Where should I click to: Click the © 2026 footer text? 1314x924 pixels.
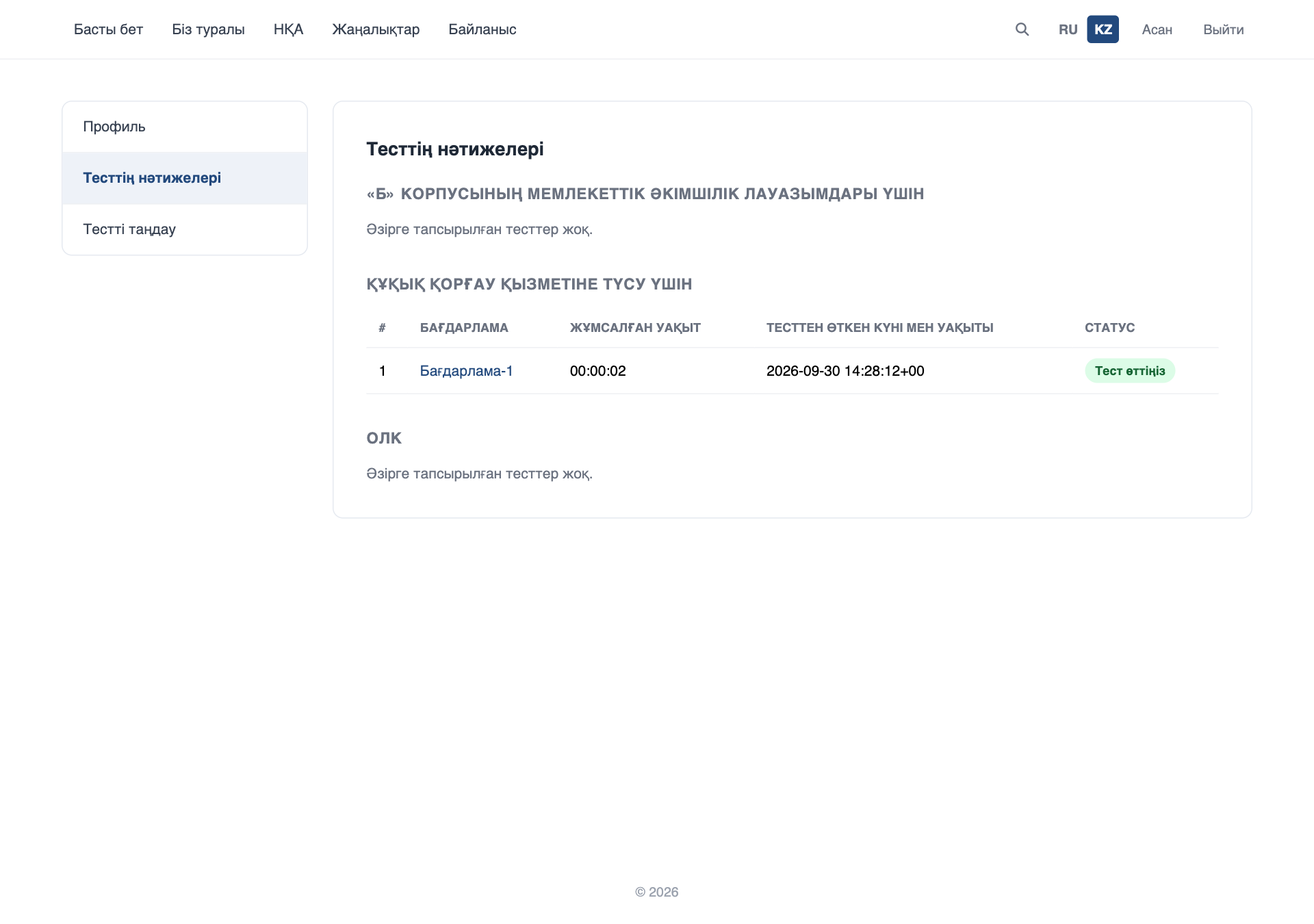point(656,892)
